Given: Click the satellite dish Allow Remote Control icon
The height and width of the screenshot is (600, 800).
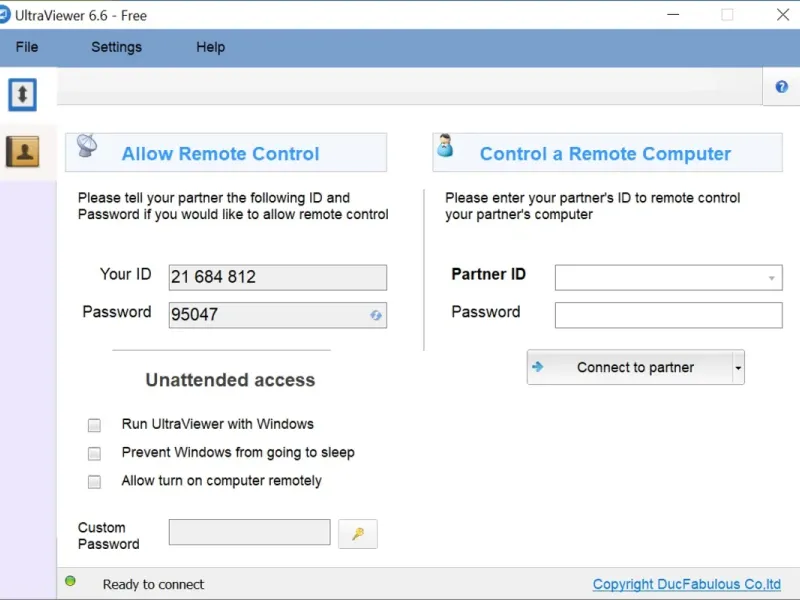Looking at the screenshot, I should [87, 147].
